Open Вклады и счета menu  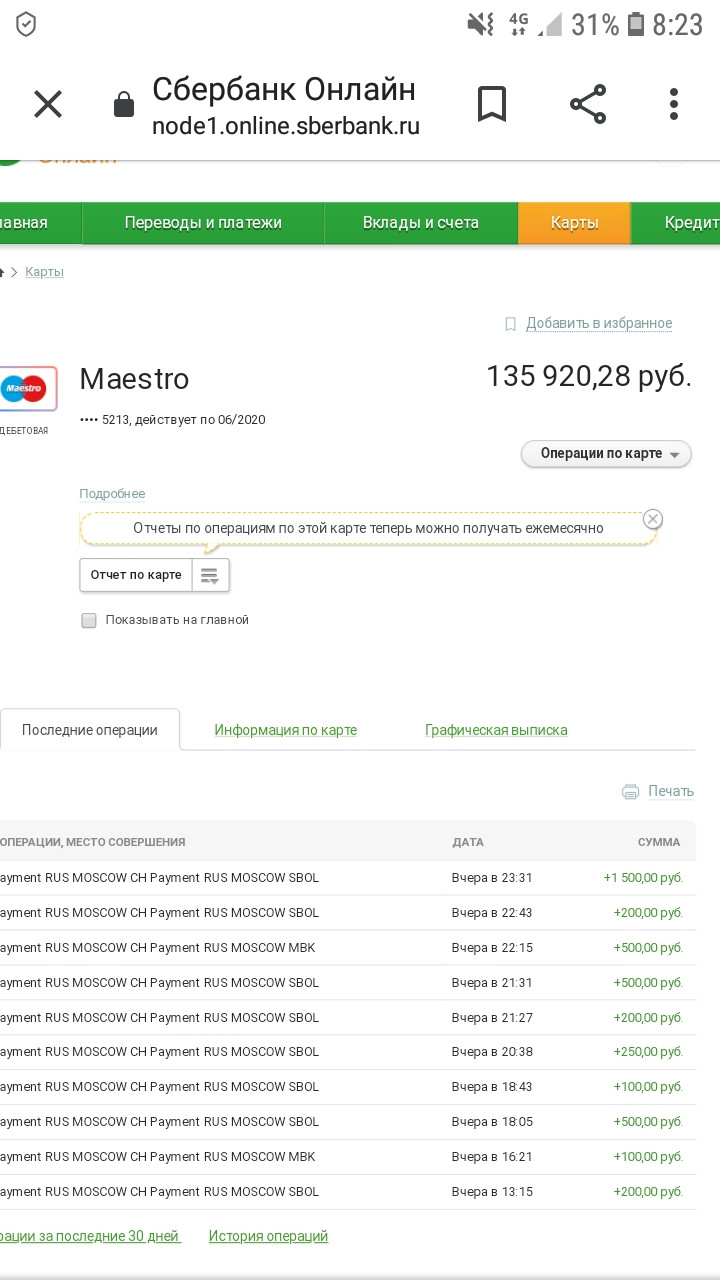click(x=421, y=223)
